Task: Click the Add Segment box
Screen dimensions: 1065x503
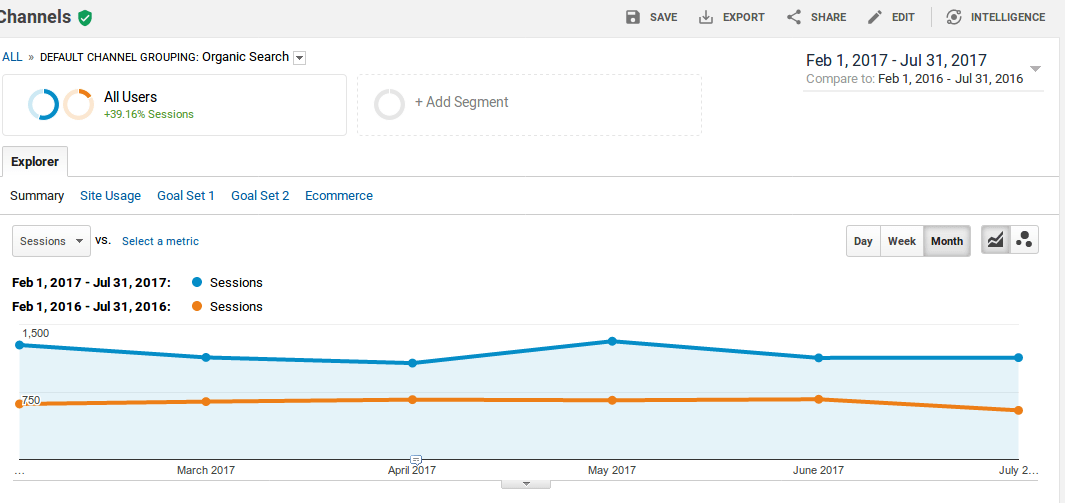Action: (x=529, y=103)
